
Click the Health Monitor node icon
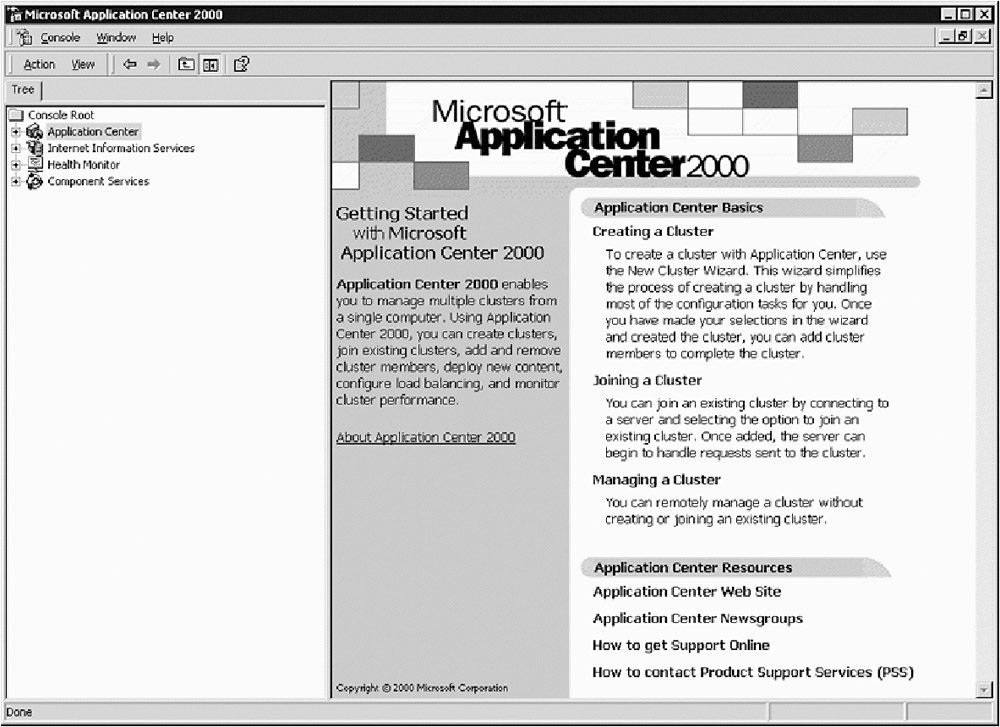pyautogui.click(x=34, y=165)
